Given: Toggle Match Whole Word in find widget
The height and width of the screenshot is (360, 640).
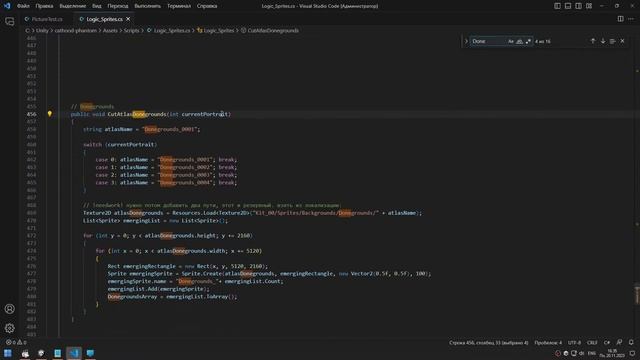Looking at the screenshot, I should [520, 41].
